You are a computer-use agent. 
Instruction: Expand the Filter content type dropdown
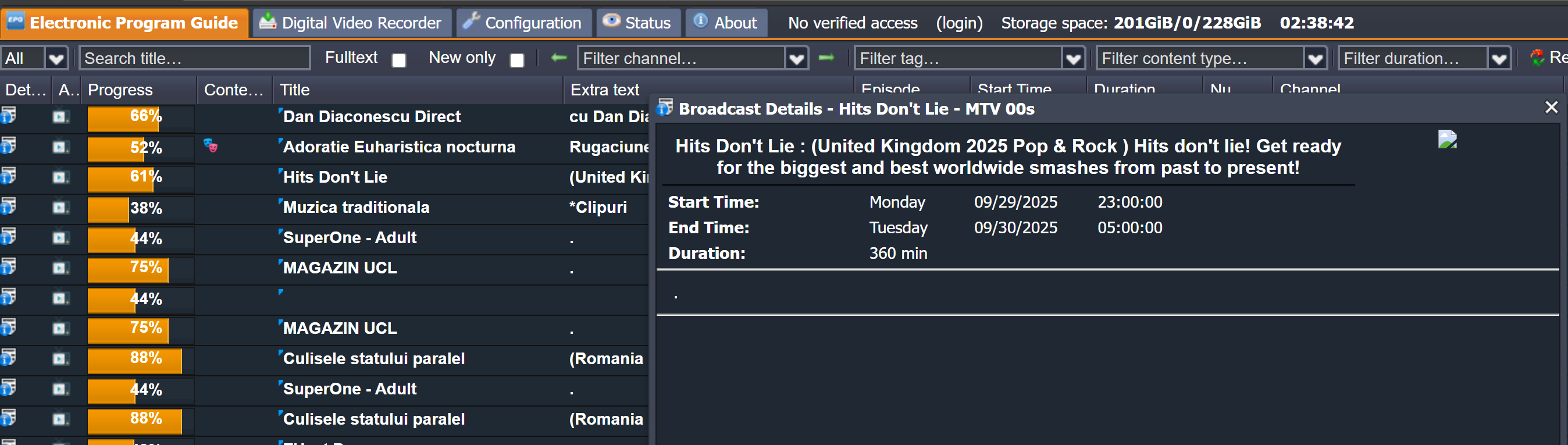point(1315,59)
